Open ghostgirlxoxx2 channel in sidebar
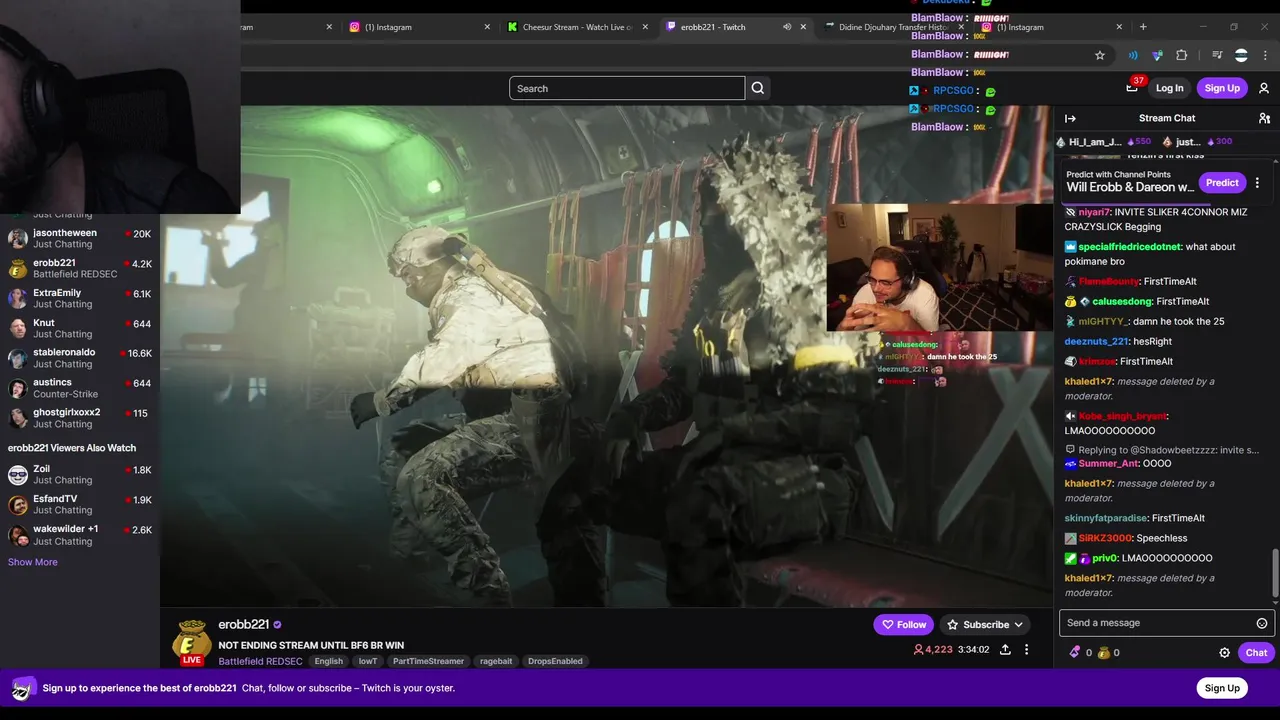 coord(80,418)
